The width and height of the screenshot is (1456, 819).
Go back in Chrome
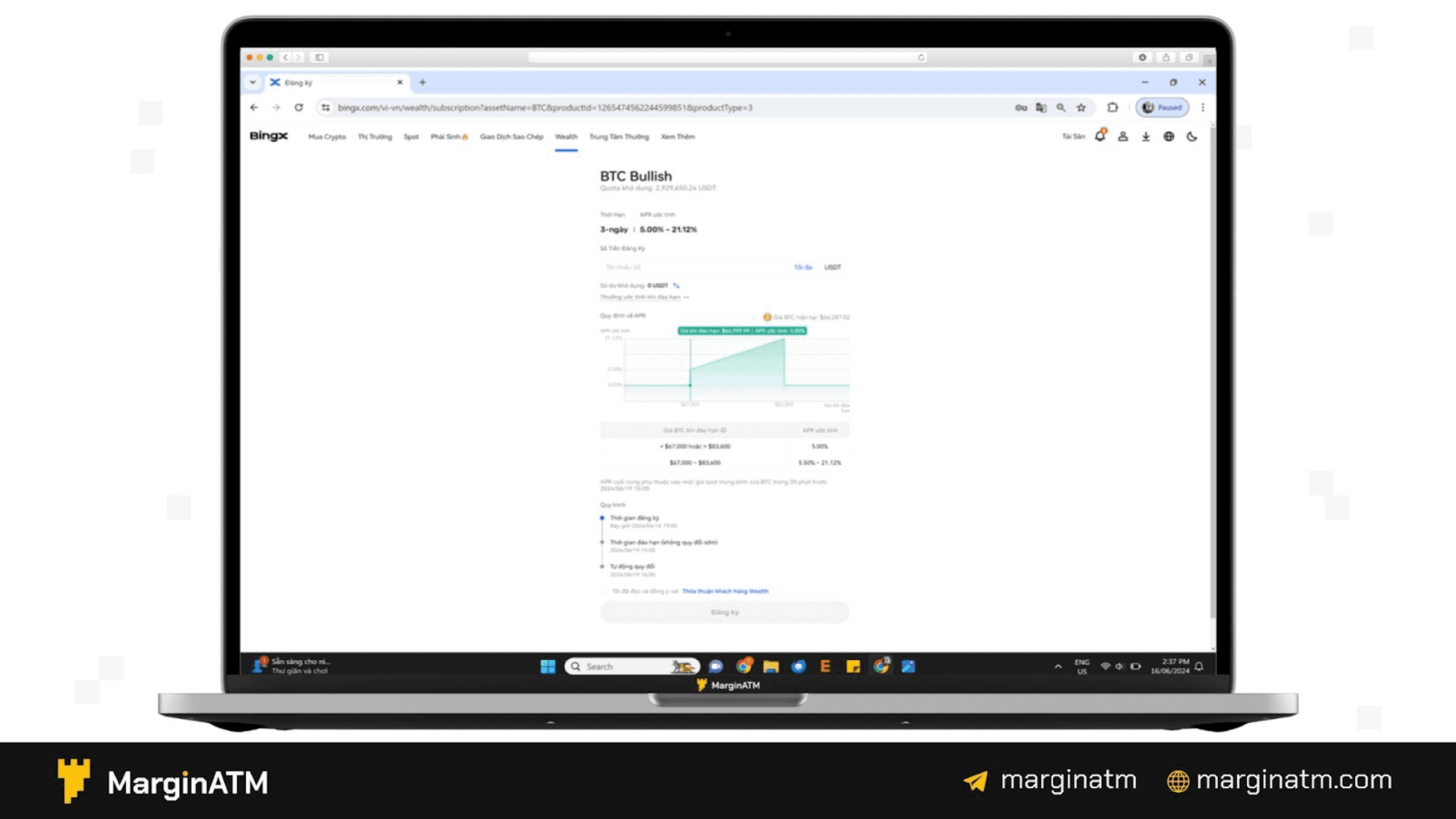(x=254, y=107)
